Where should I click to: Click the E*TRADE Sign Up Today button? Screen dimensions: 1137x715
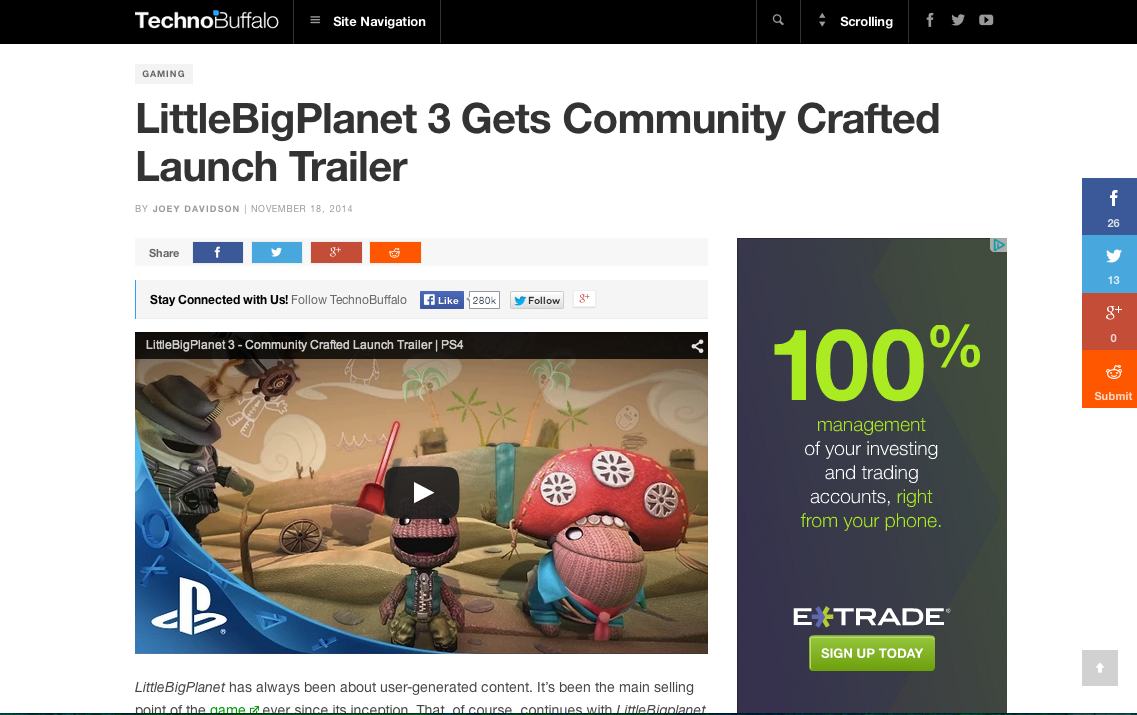click(872, 653)
